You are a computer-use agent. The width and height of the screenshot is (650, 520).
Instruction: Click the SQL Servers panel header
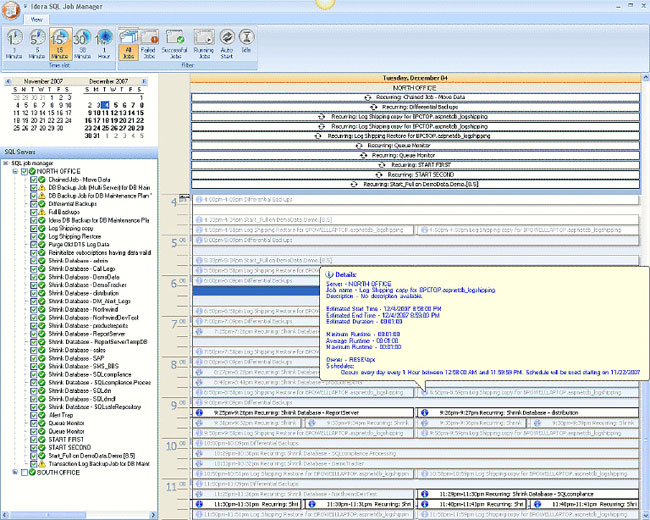tap(79, 152)
